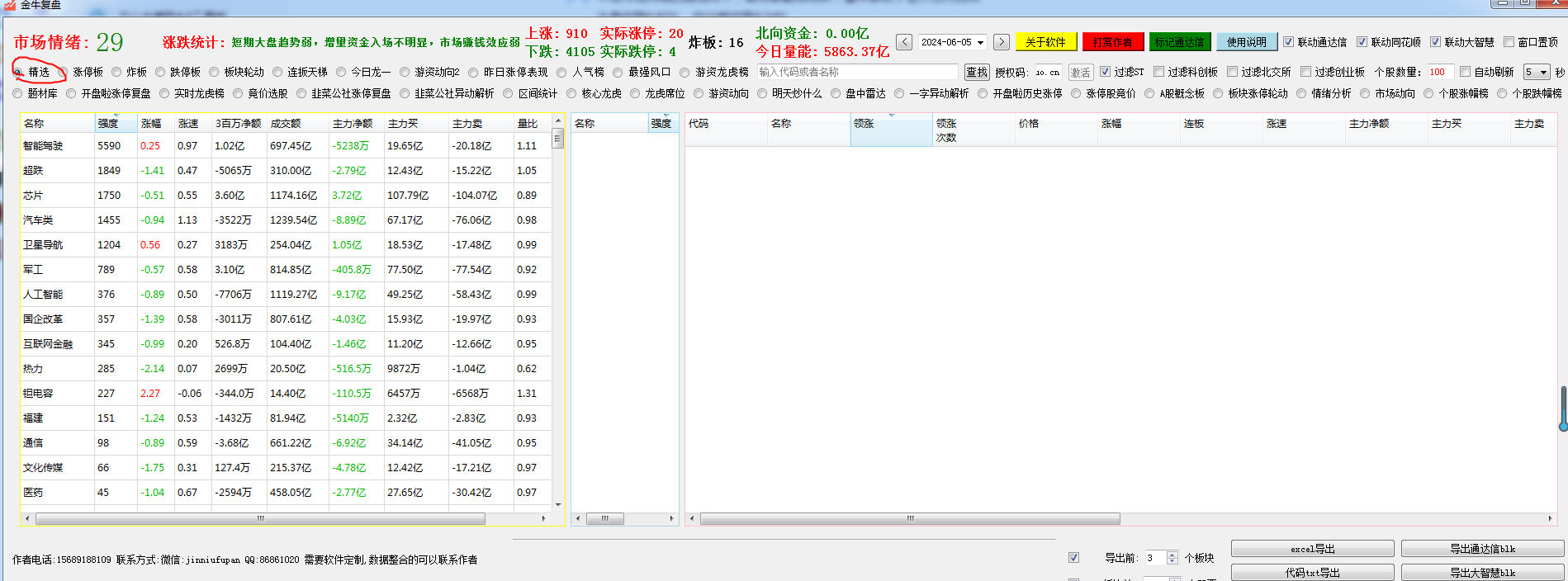Click the left arrow of the left table's horizontal scrollbar
This screenshot has width=1568, height=581.
coord(27,519)
